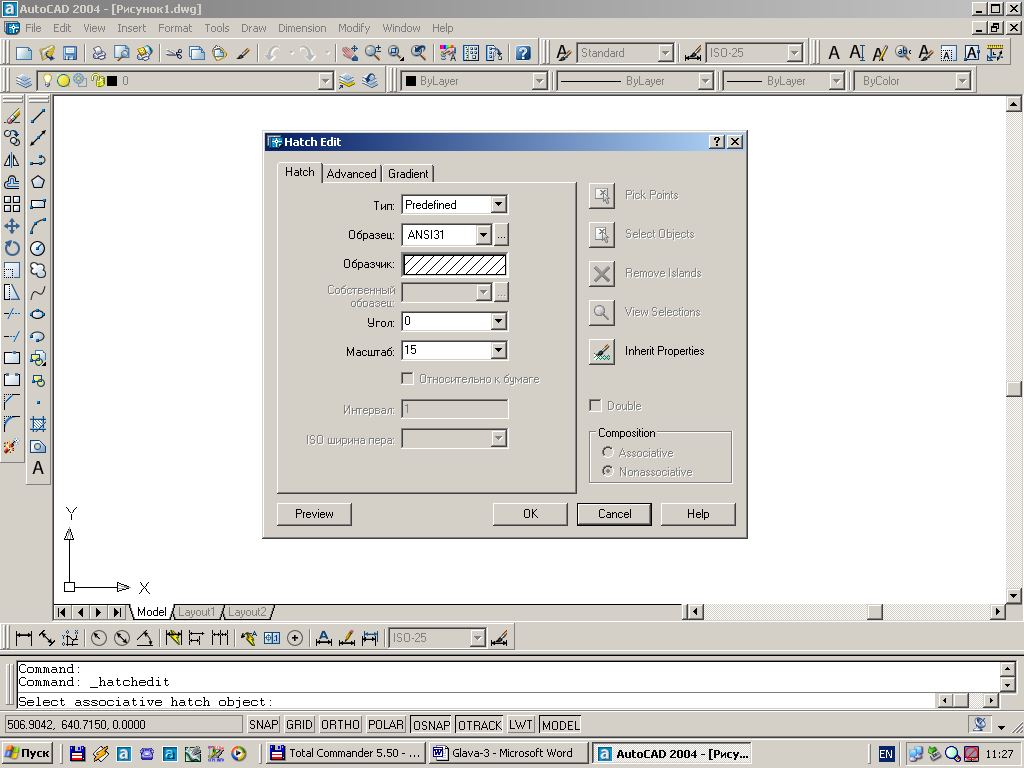This screenshot has width=1024, height=768.
Task: Switch to Glava-3 Microsoft Word taskbar item
Action: (508, 753)
